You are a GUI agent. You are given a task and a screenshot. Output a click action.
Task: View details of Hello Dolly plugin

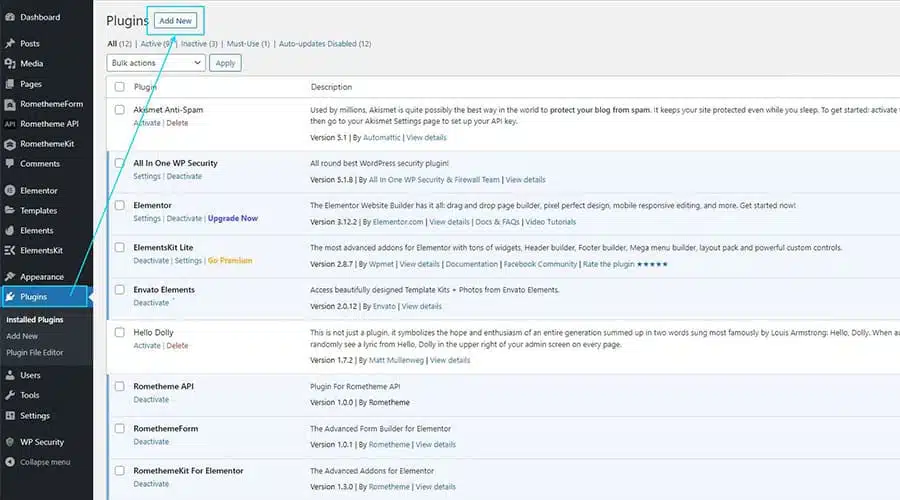[450, 361]
